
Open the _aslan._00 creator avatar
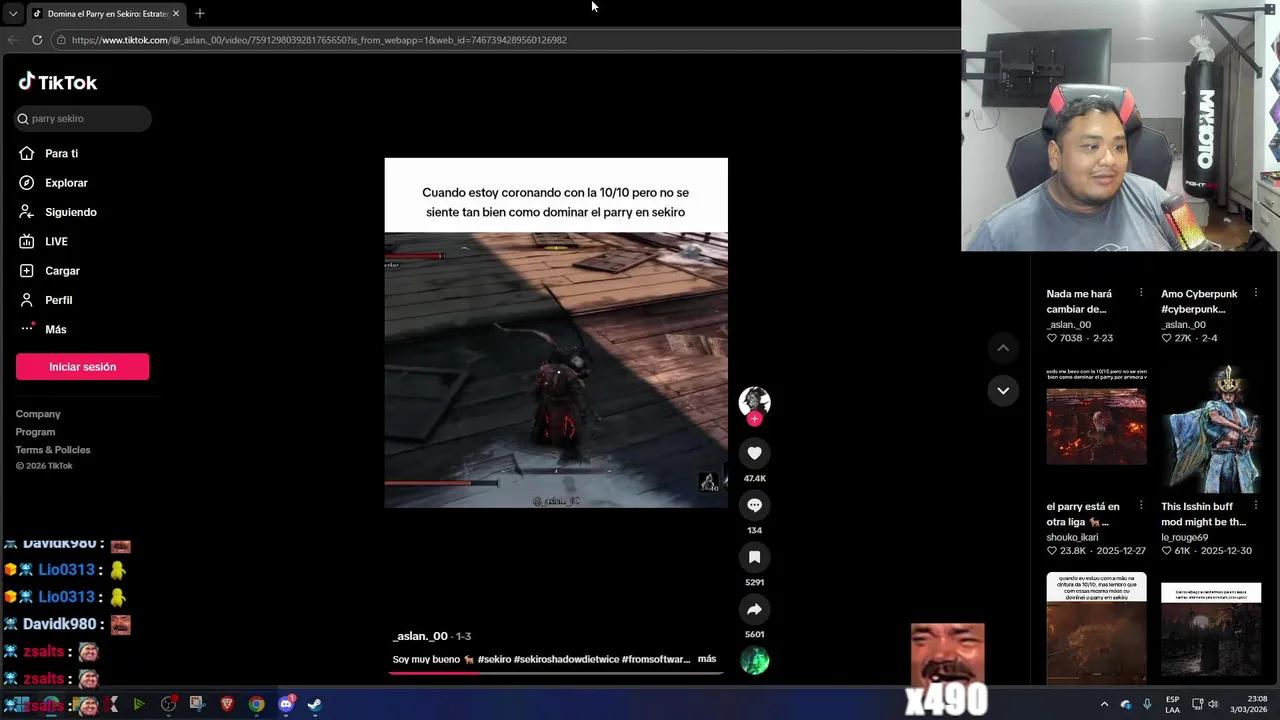pyautogui.click(x=754, y=401)
